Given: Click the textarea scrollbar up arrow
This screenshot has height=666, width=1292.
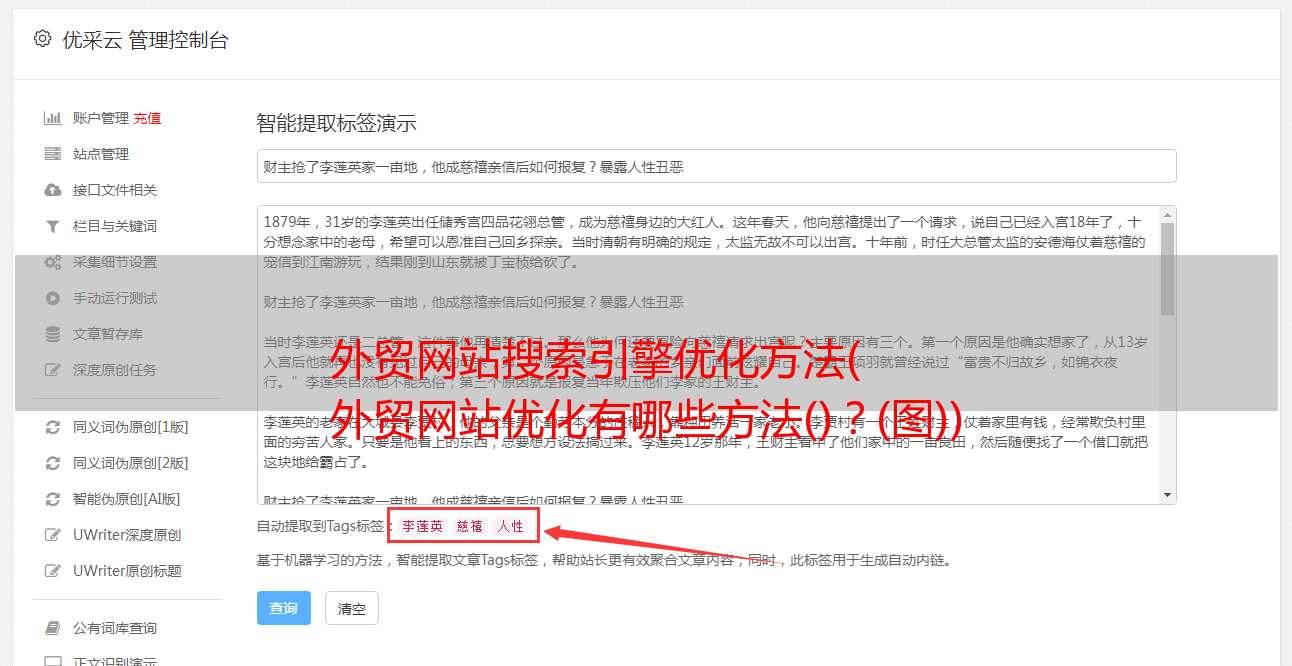Looking at the screenshot, I should pos(1168,215).
